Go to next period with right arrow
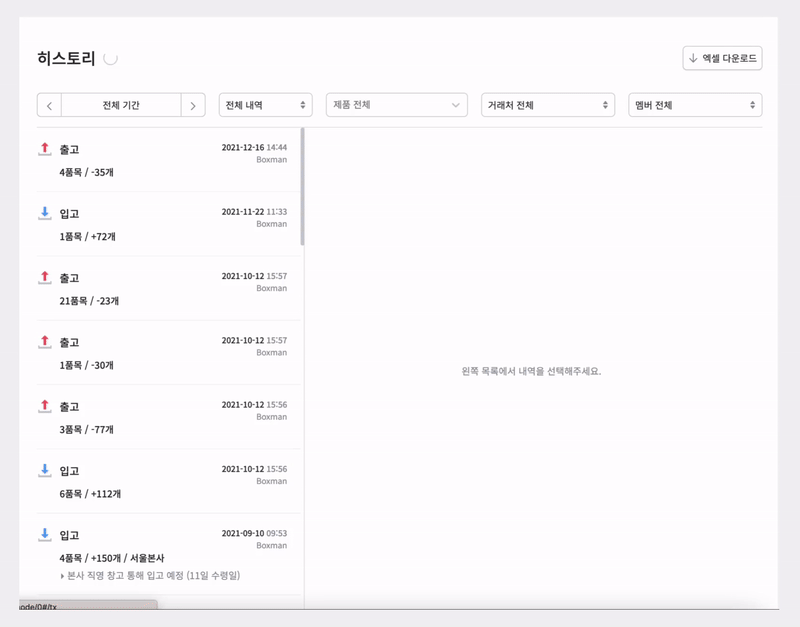Viewport: 800px width, 627px height. pos(193,105)
